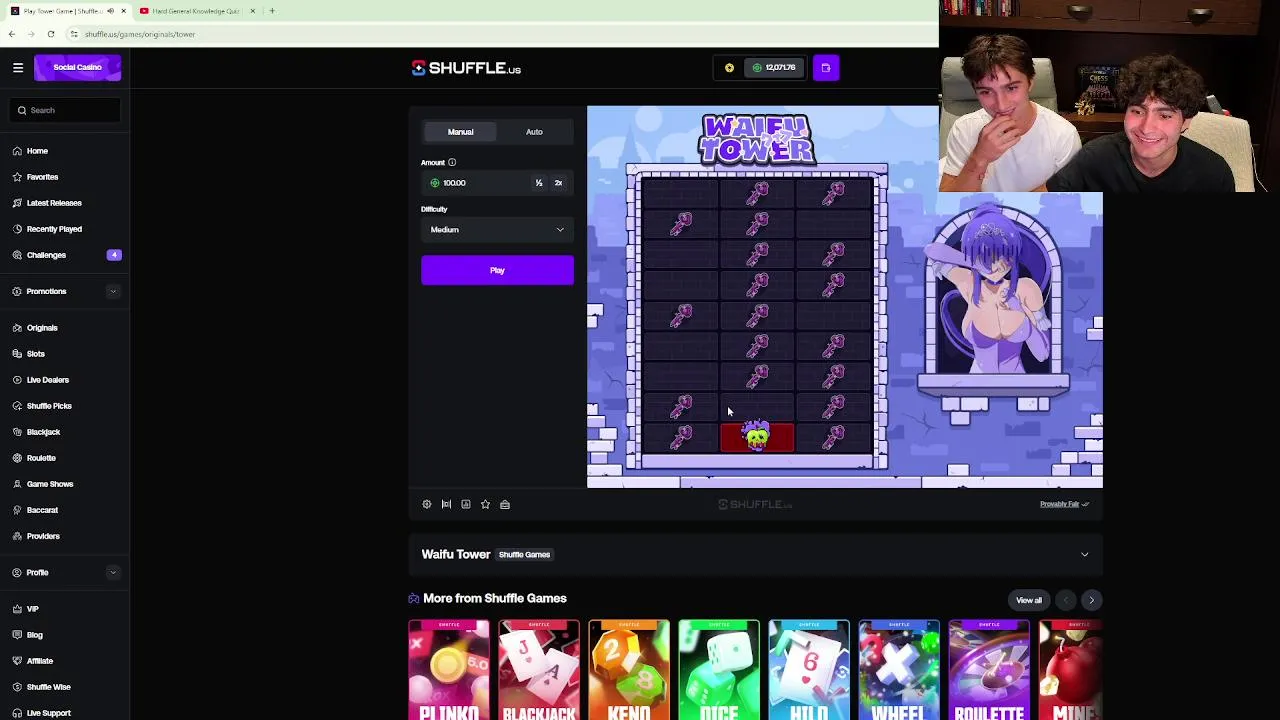Open Blackjack in sidebar
The width and height of the screenshot is (1280, 720).
click(x=43, y=432)
